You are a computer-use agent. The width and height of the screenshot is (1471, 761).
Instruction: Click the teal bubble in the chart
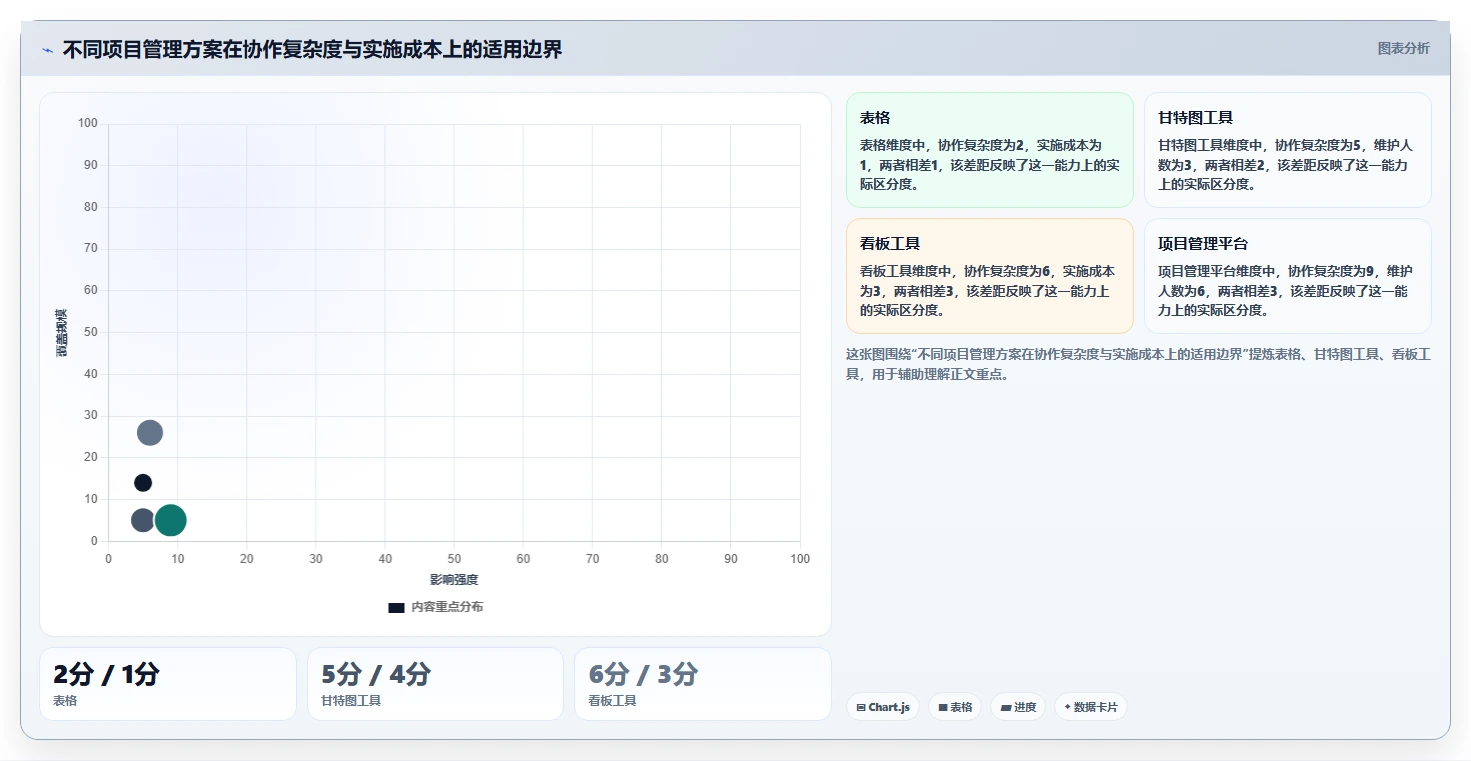click(x=171, y=520)
